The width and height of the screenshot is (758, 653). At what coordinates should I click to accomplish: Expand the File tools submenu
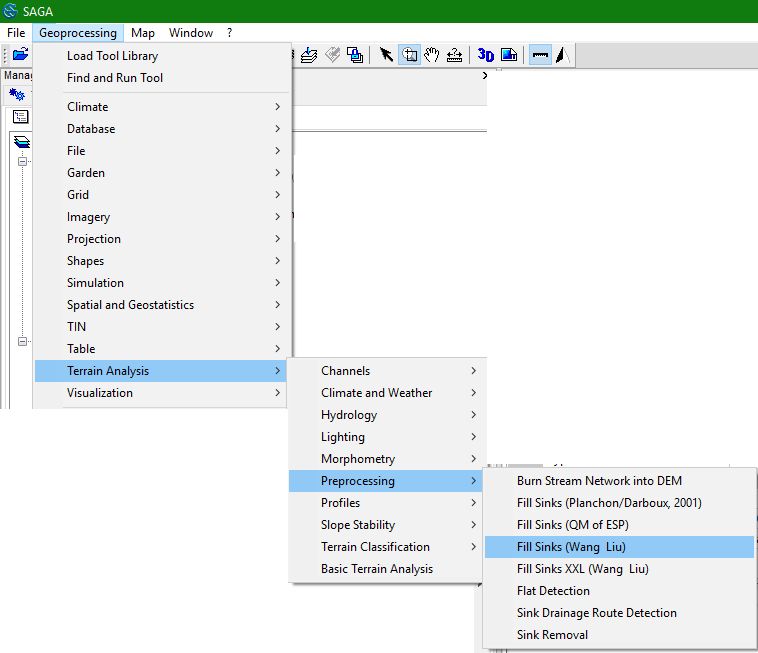coord(163,151)
